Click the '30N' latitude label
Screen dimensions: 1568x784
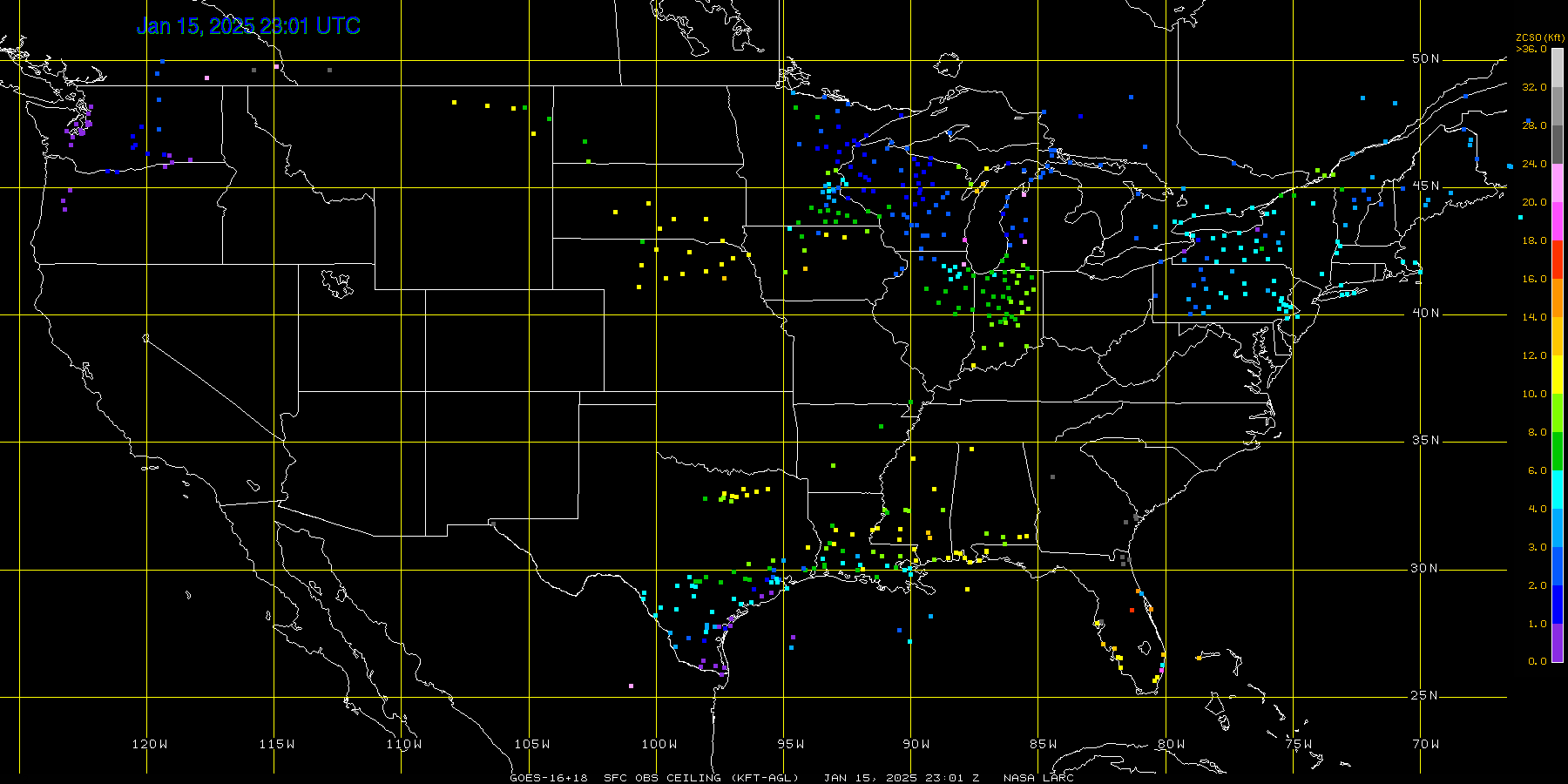pyautogui.click(x=1426, y=568)
